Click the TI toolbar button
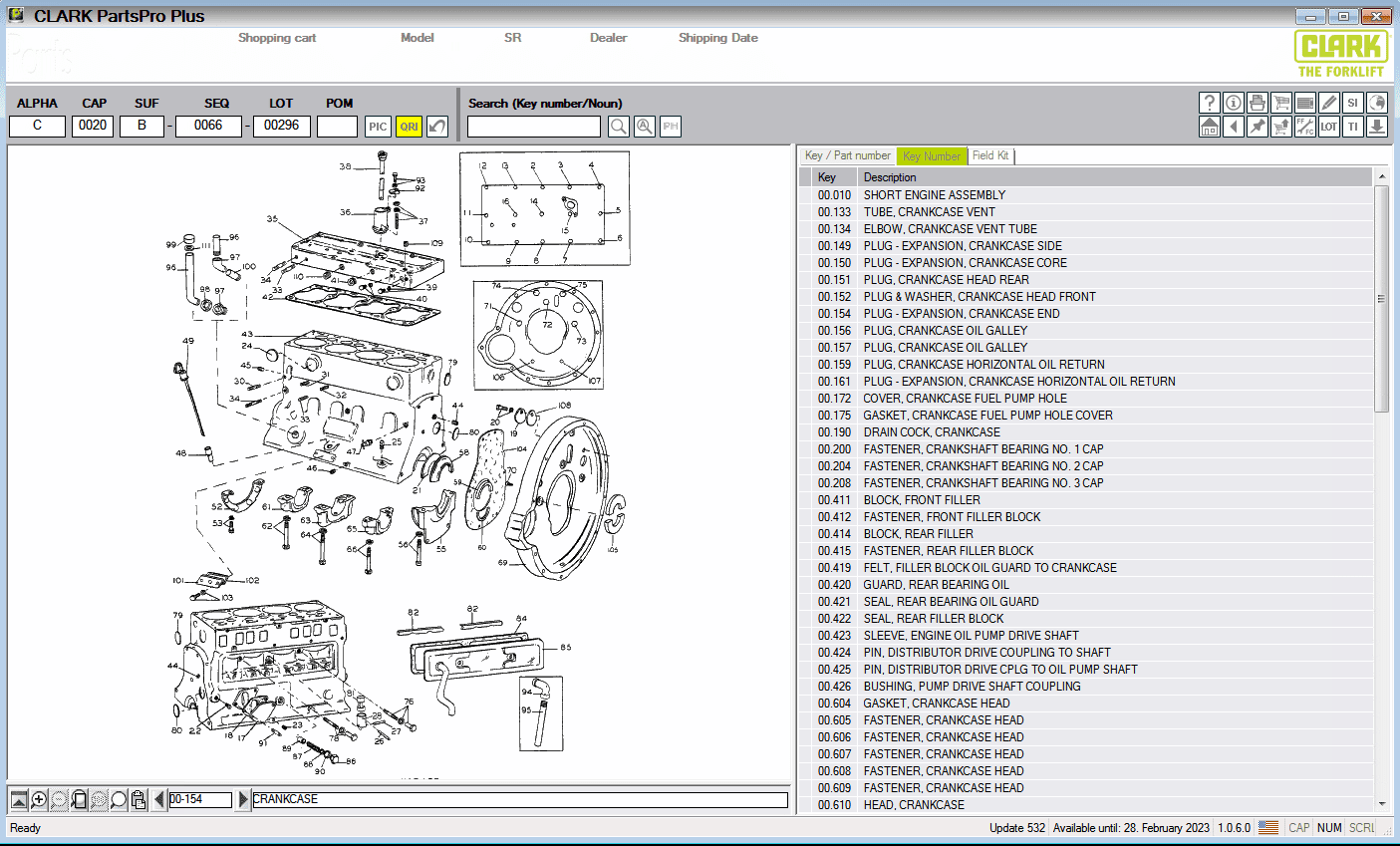This screenshot has width=1400, height=846. click(1352, 127)
